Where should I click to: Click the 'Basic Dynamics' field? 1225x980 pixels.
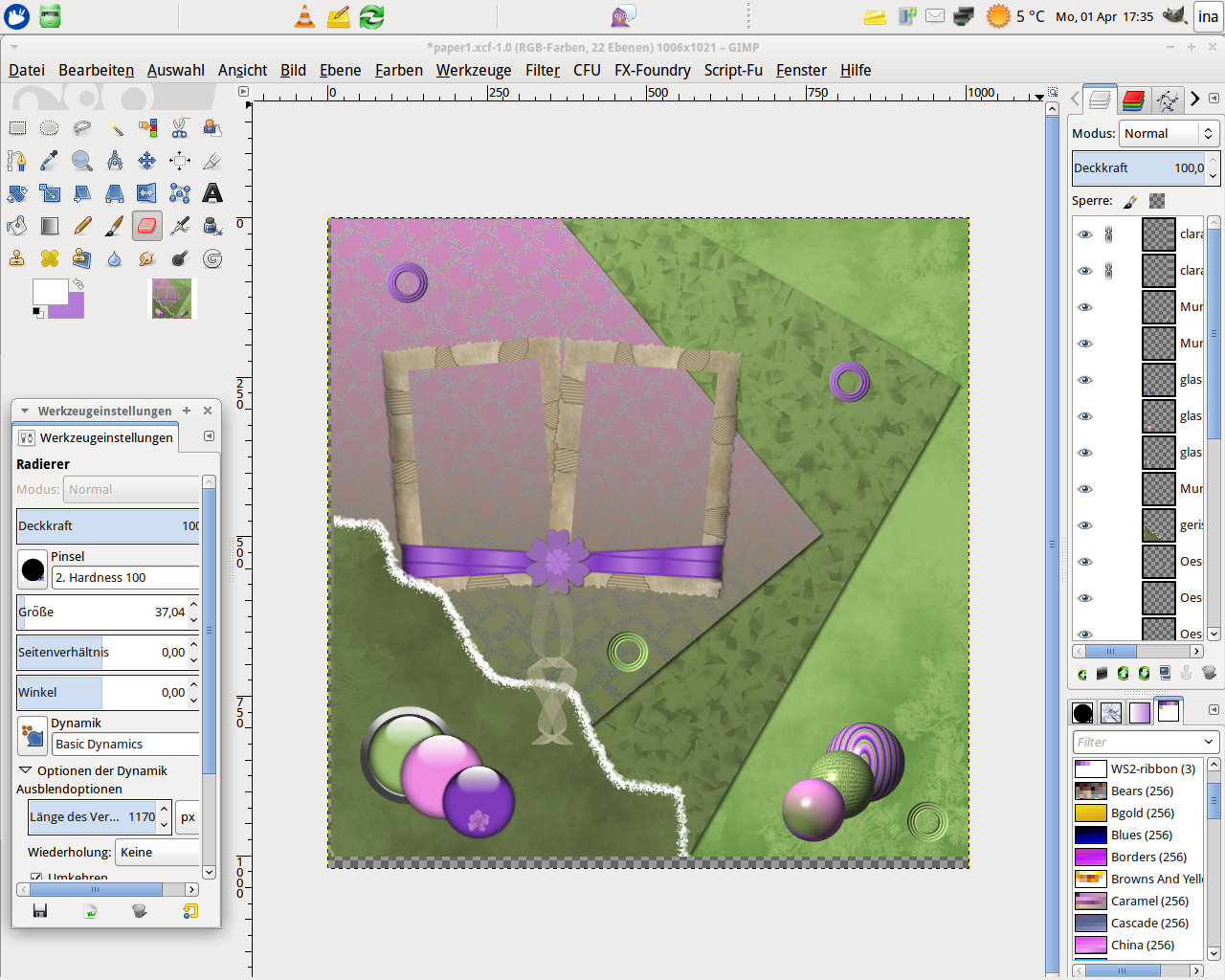[124, 744]
